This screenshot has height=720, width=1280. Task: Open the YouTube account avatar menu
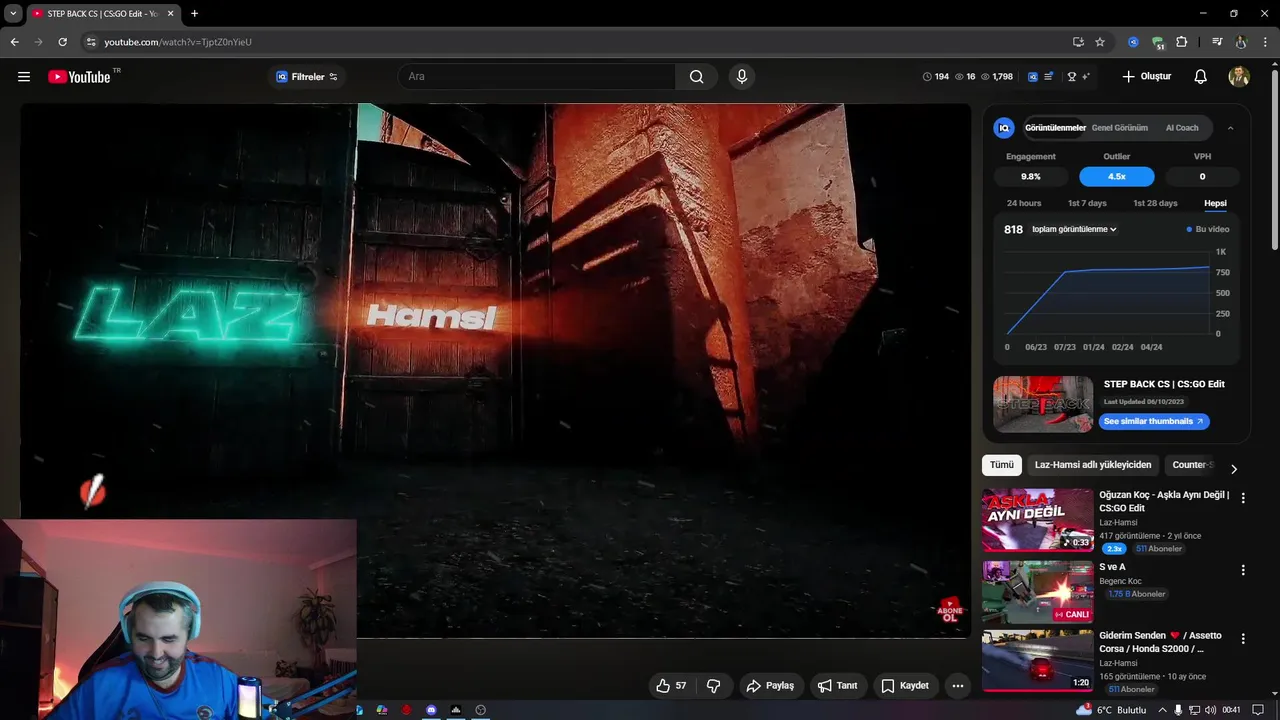pyautogui.click(x=1239, y=77)
